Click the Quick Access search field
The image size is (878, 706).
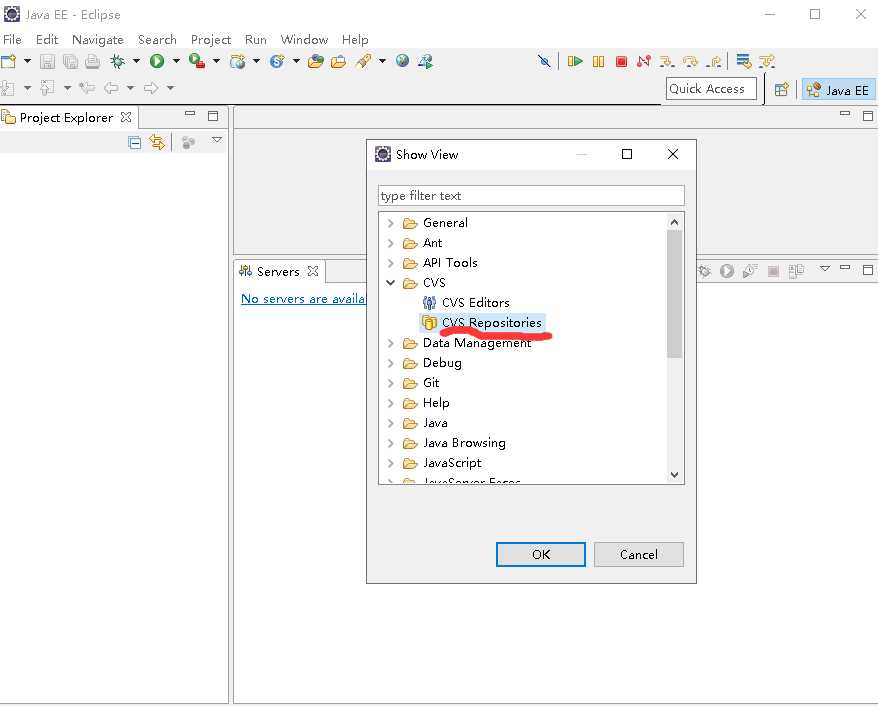tap(711, 88)
